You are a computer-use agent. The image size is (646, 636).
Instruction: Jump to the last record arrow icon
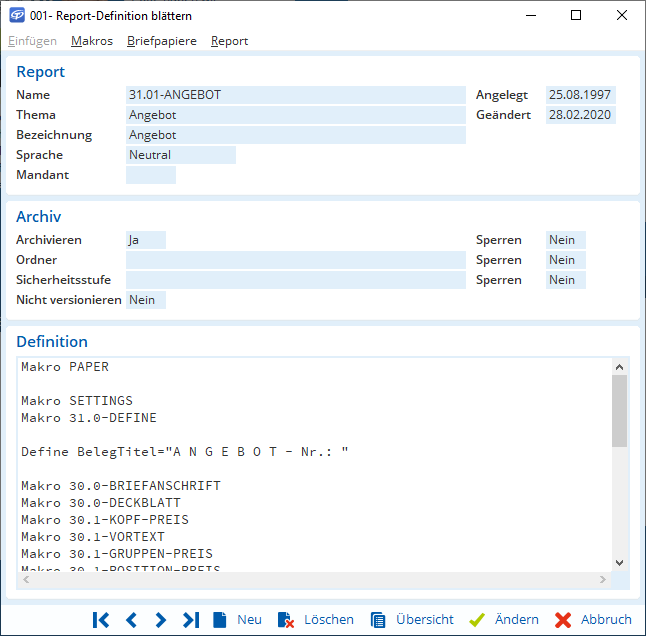[x=191, y=620]
